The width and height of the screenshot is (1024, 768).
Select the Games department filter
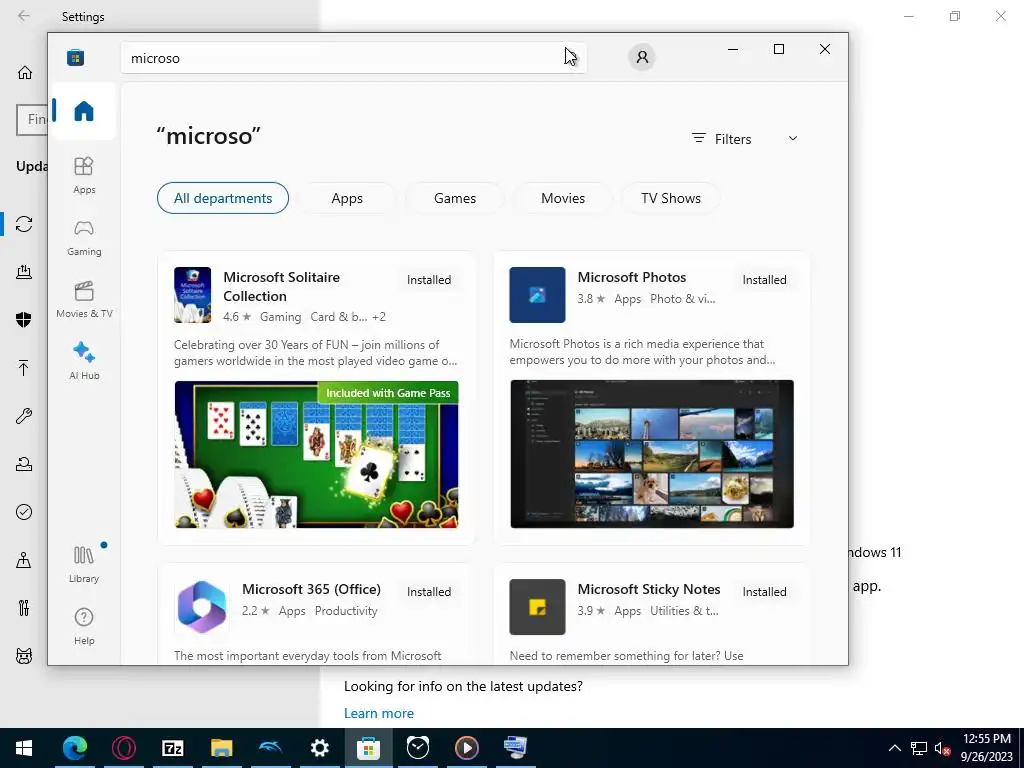point(455,198)
